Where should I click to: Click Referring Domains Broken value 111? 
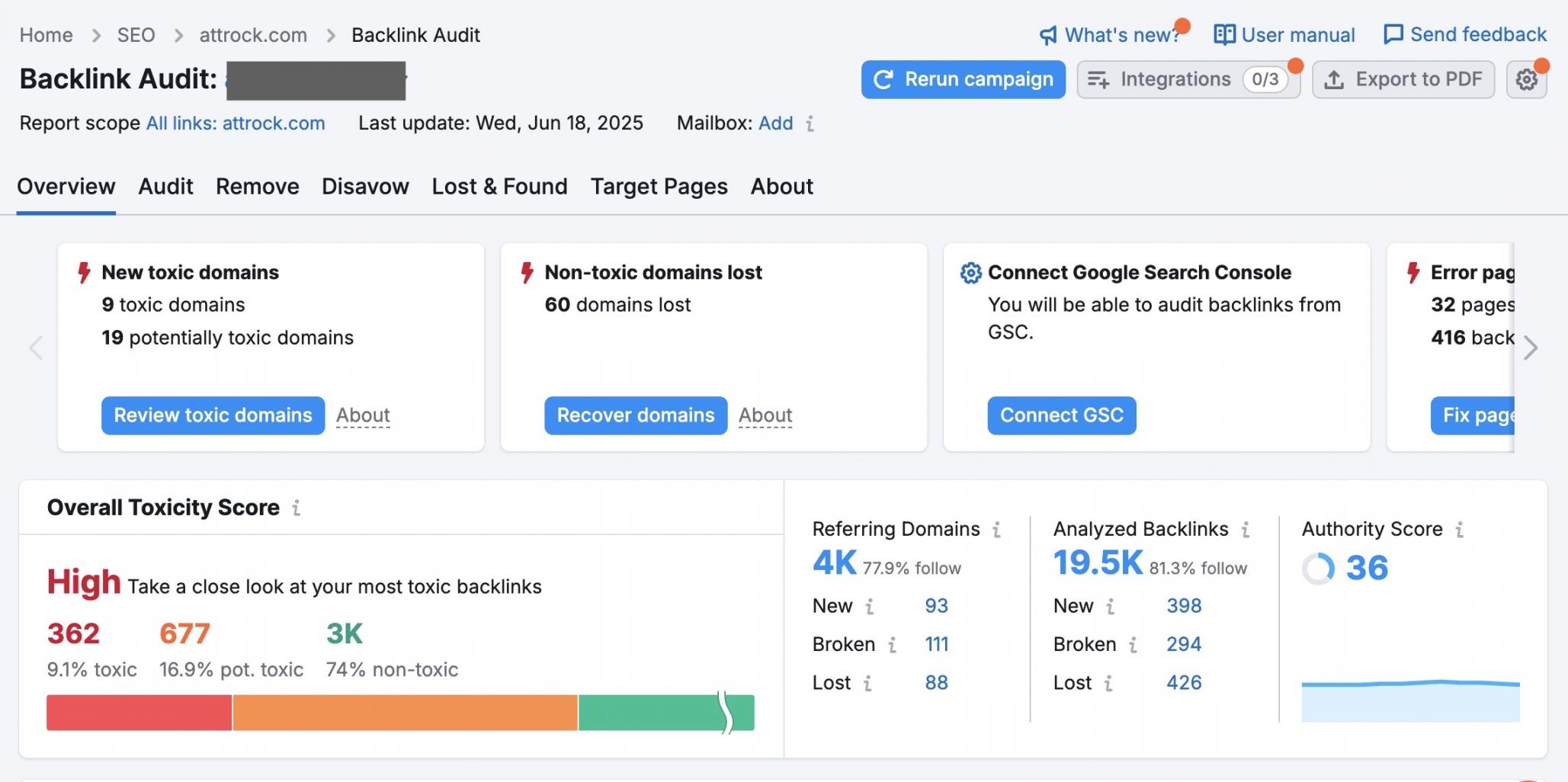point(937,645)
